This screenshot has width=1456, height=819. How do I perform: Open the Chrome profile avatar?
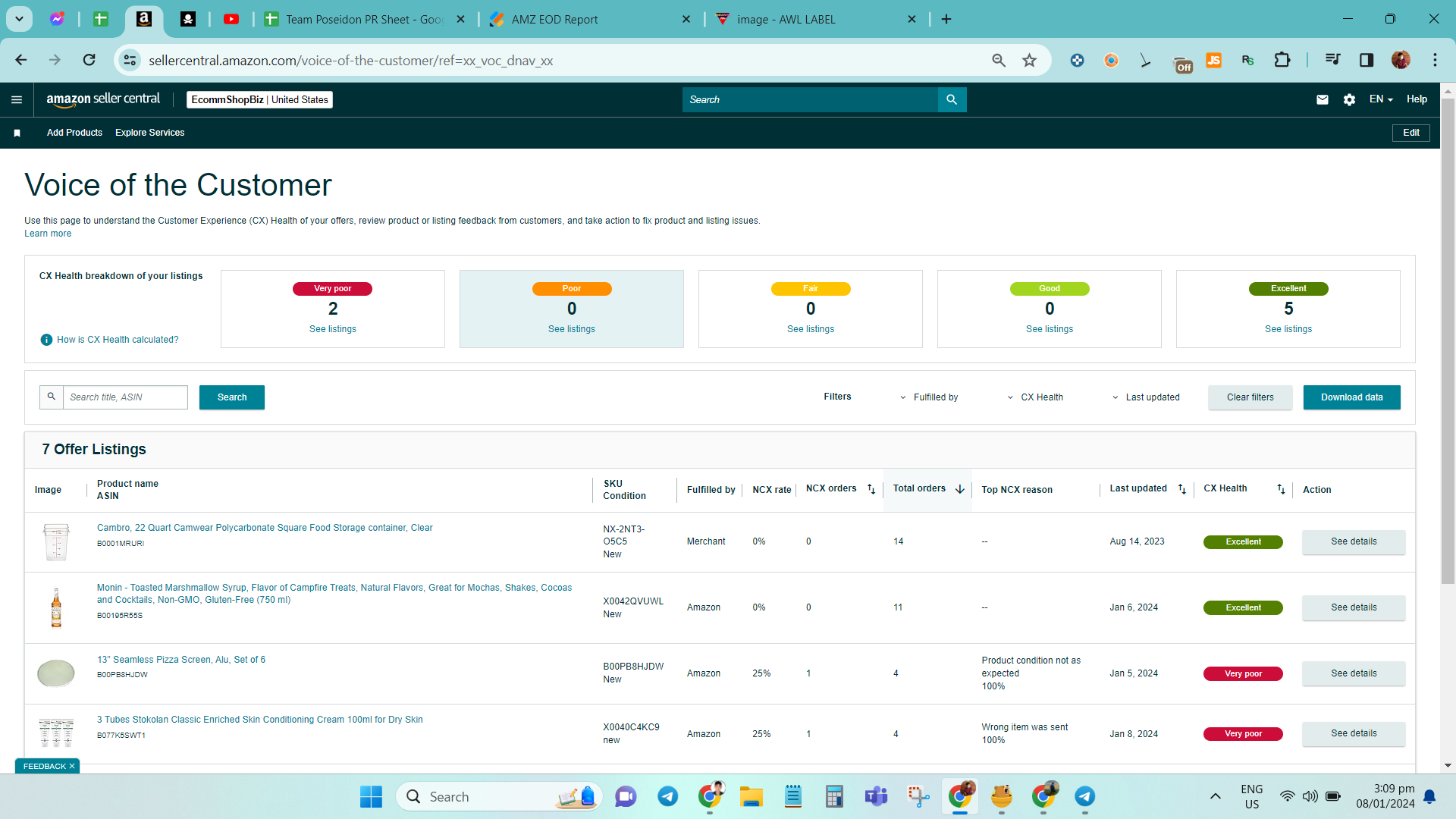point(1401,60)
